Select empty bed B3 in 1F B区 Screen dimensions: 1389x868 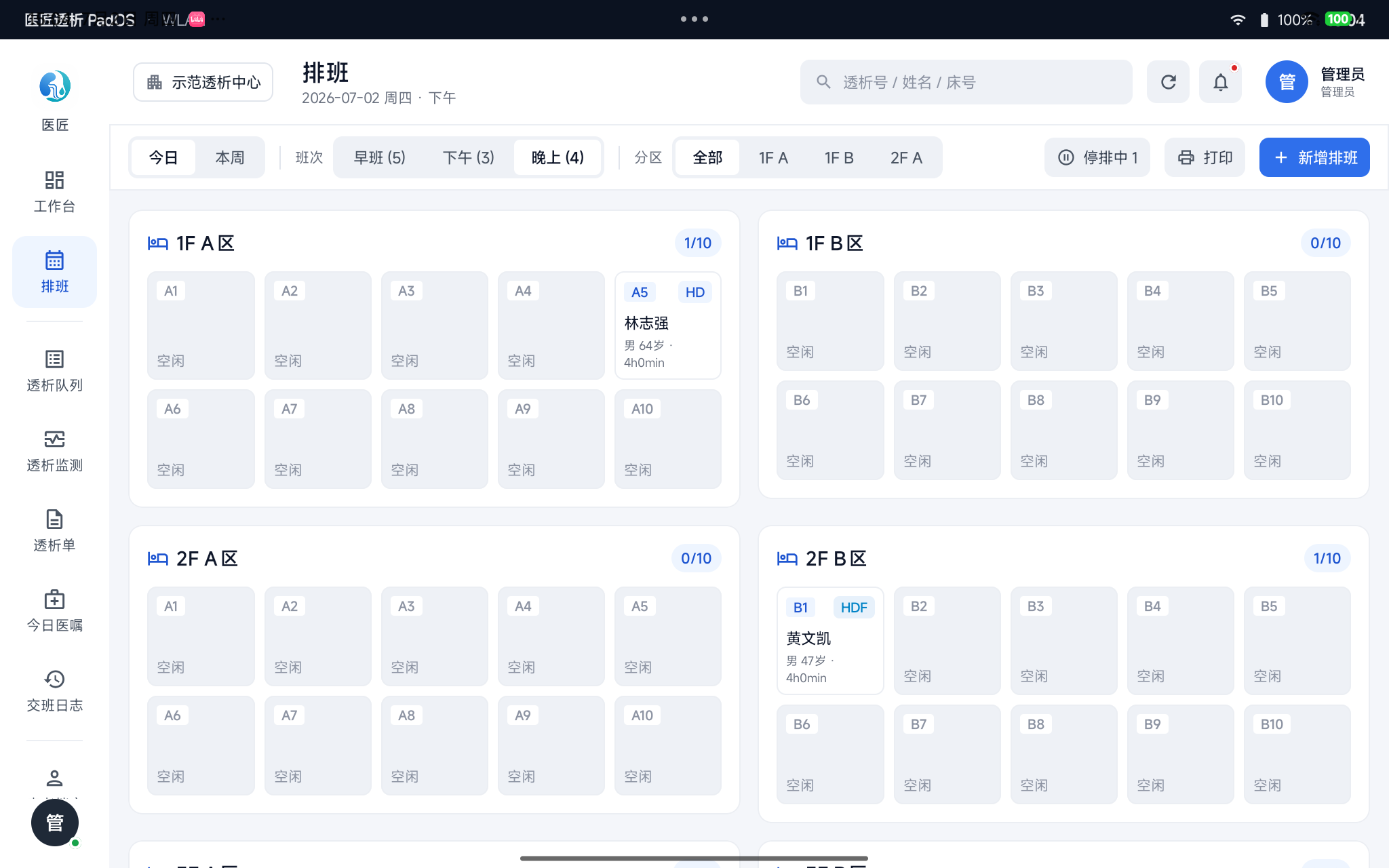point(1064,321)
